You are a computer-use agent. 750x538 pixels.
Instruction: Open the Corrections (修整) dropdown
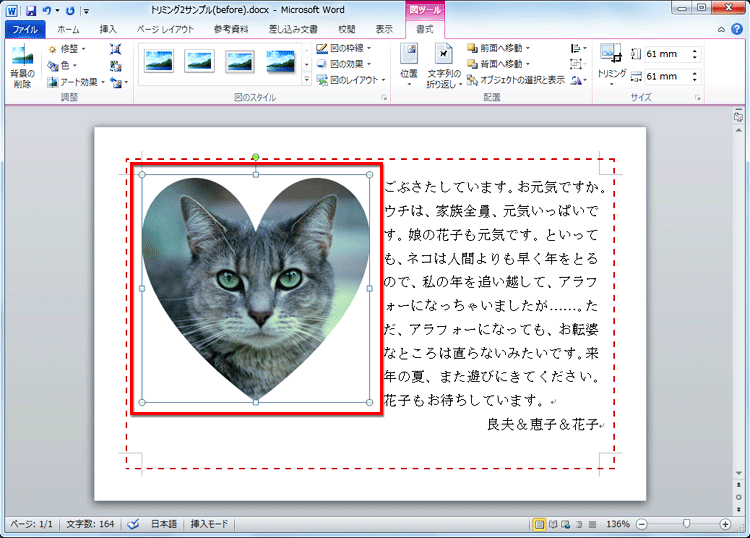(66, 49)
